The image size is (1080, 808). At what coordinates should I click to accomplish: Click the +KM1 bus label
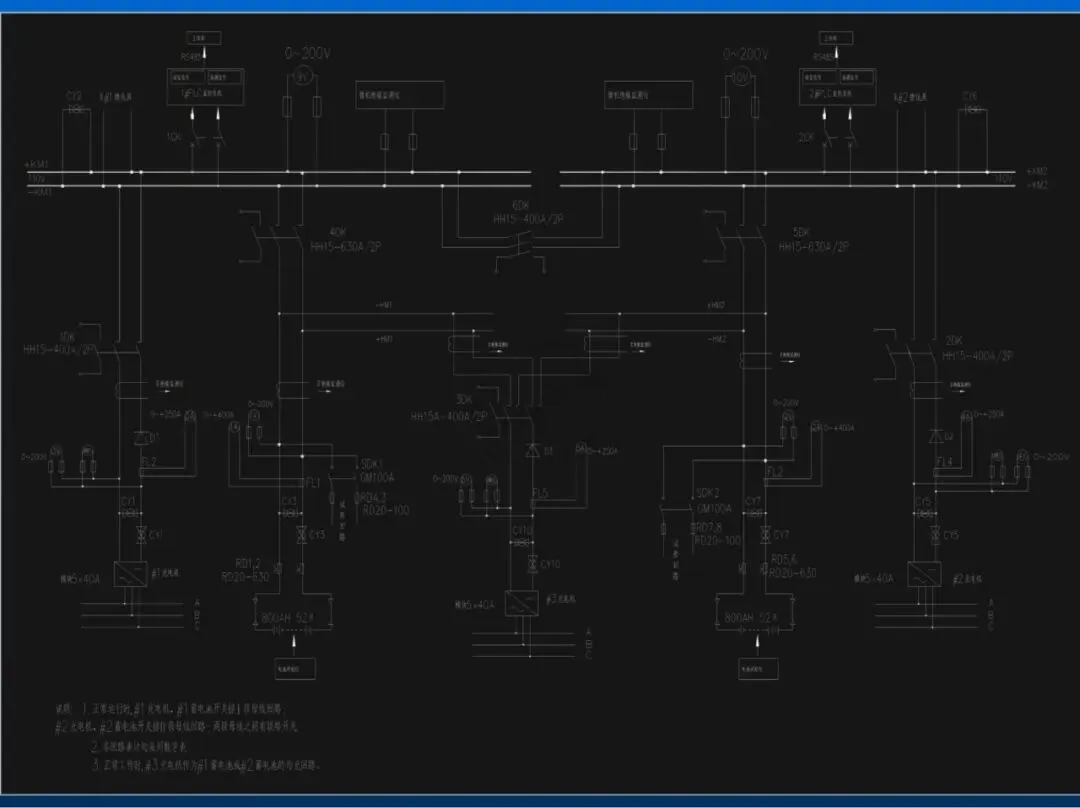pyautogui.click(x=37, y=165)
